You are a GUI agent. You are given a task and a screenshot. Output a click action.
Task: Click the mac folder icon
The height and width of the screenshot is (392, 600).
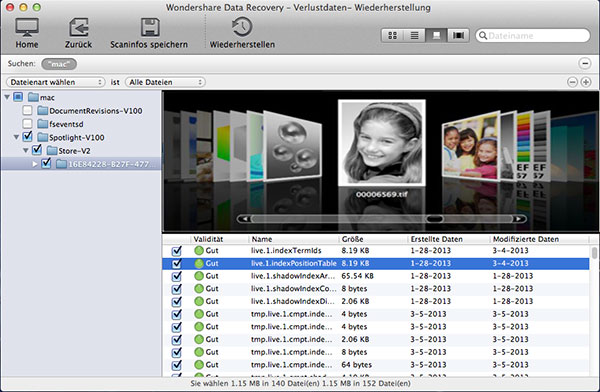[x=33, y=97]
